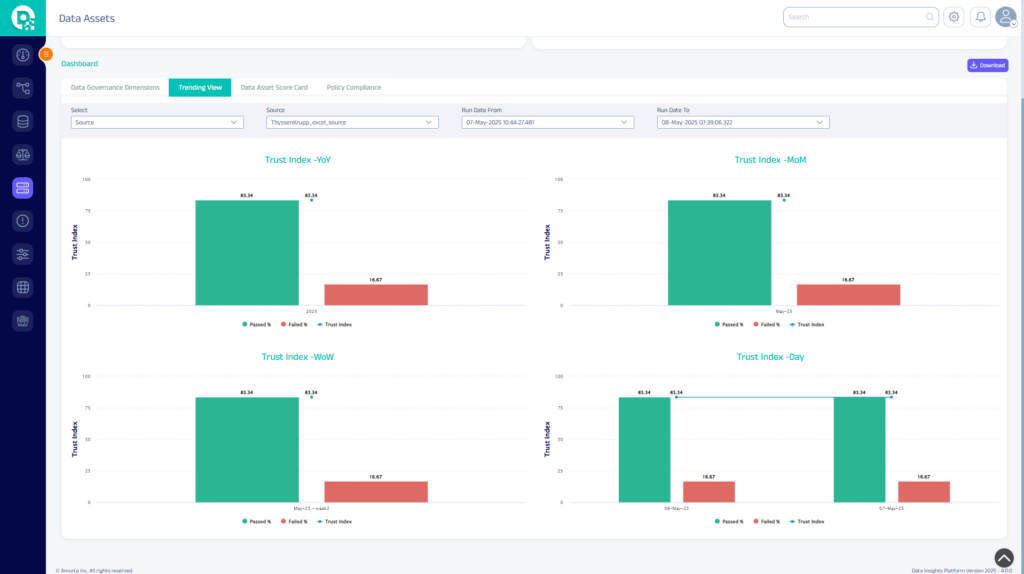Open the gauge dashboard icon in sidebar
Viewport: 1024px width, 574px height.
click(x=23, y=54)
